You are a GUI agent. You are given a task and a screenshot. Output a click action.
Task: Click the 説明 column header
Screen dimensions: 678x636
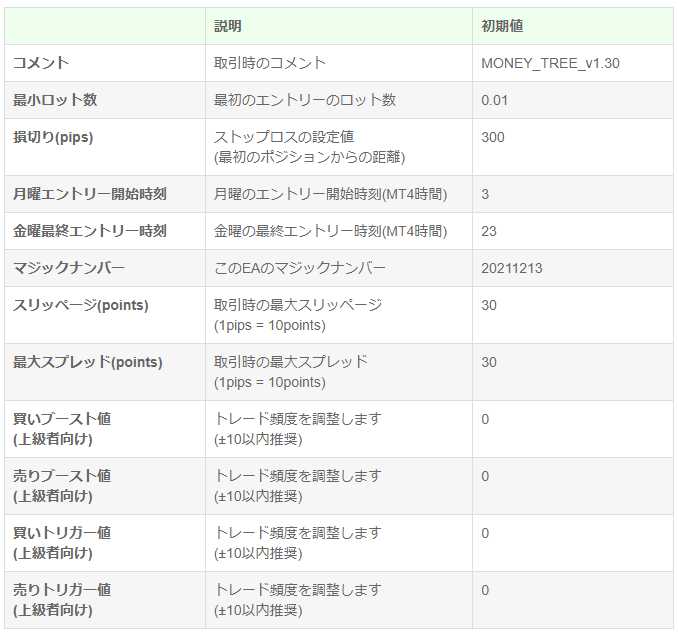coord(228,26)
